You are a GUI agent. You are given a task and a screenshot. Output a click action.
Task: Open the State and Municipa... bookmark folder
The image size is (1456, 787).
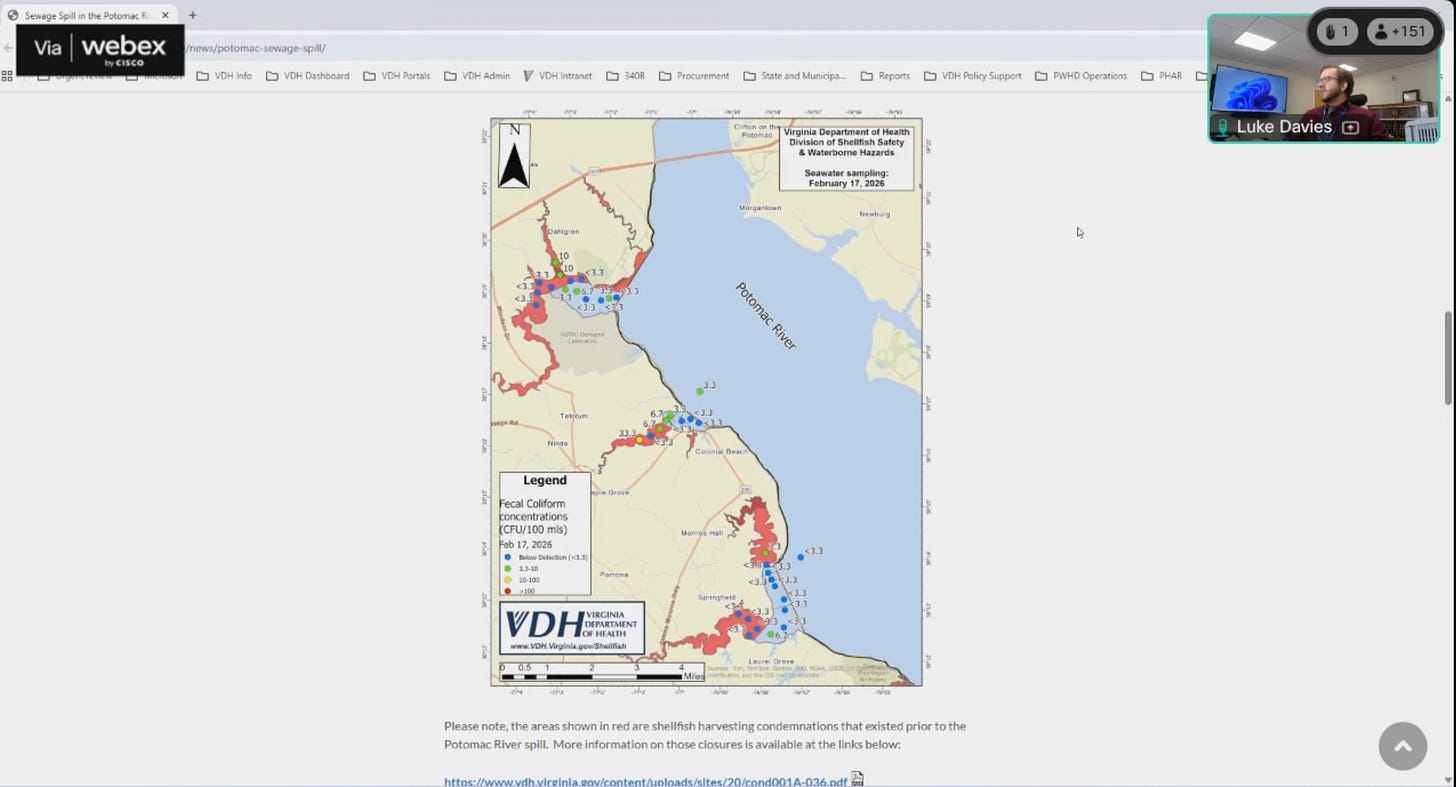tap(795, 76)
